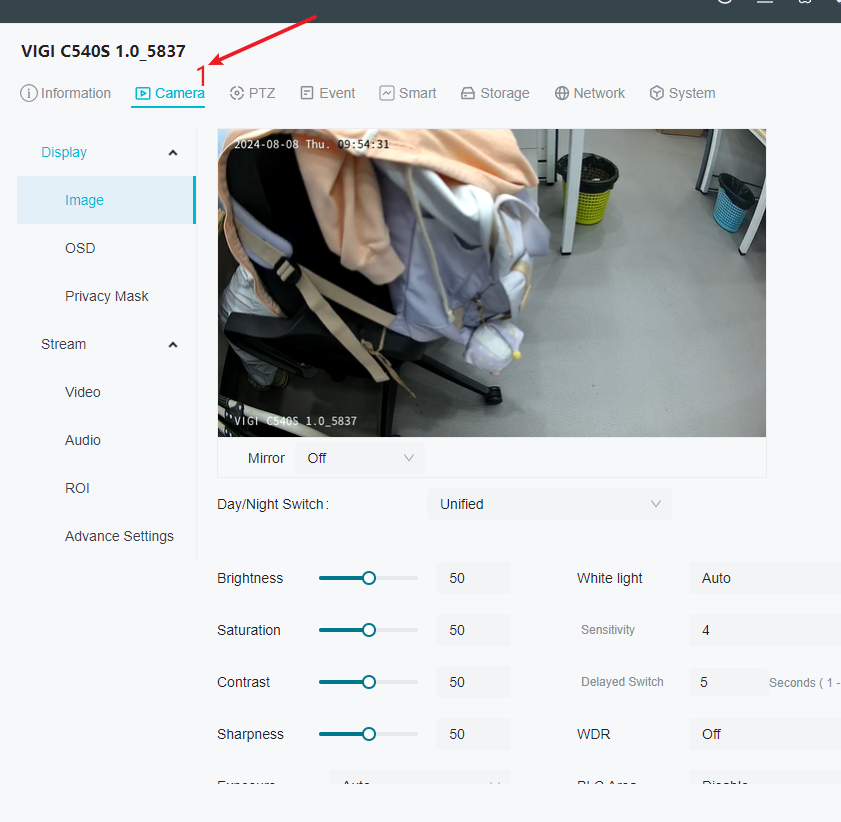The image size is (841, 822).
Task: Click the Brightness value field
Action: coord(473,578)
